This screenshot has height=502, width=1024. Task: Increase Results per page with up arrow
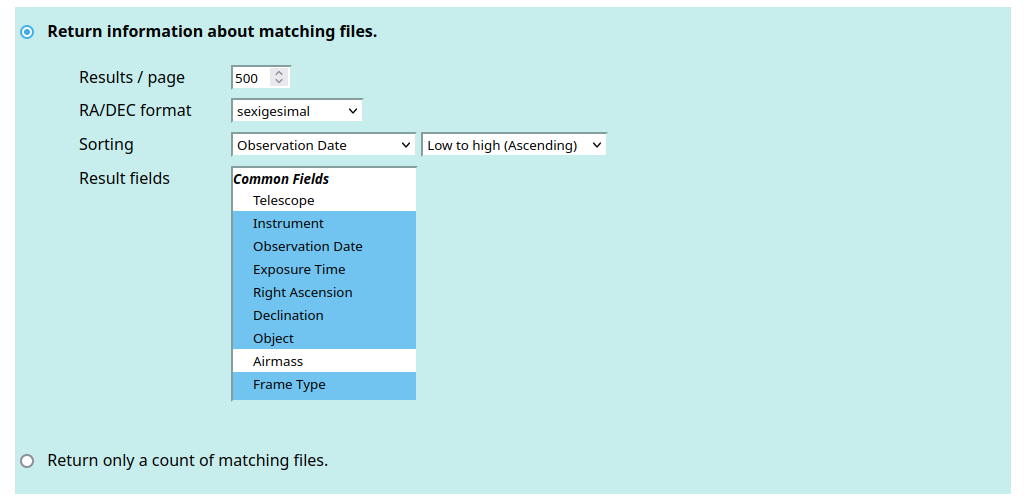pyautogui.click(x=280, y=74)
